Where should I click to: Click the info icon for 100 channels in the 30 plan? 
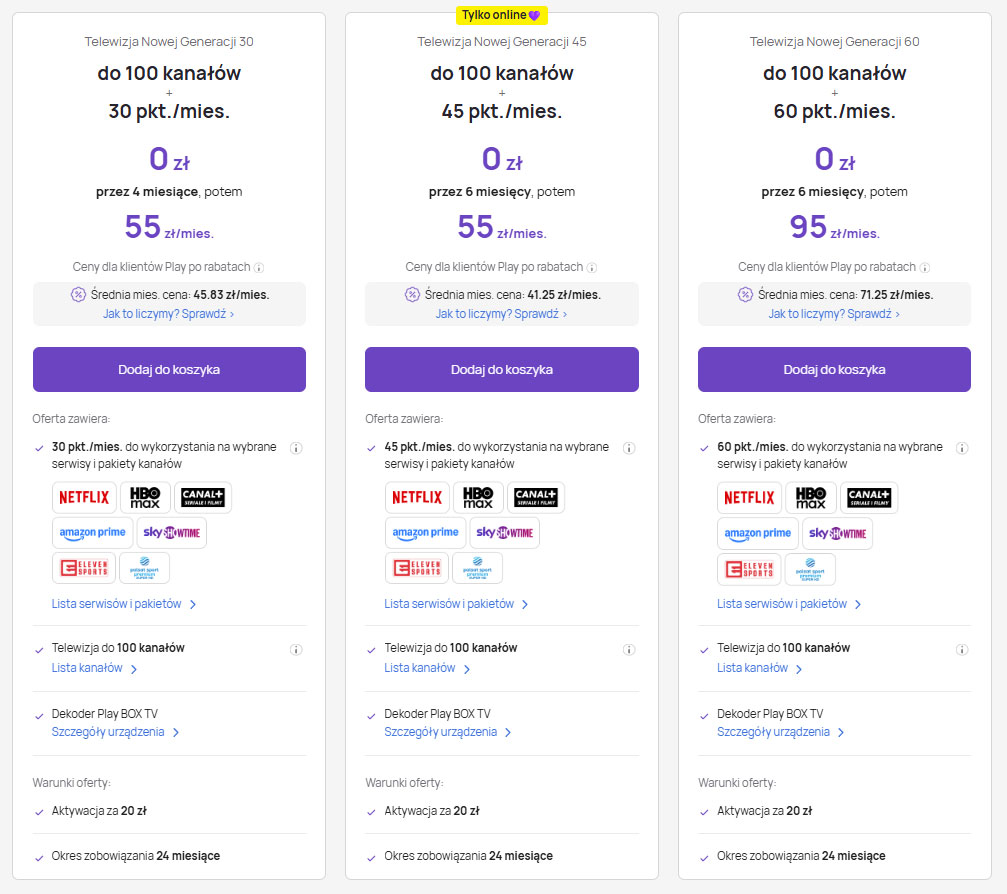pyautogui.click(x=296, y=649)
